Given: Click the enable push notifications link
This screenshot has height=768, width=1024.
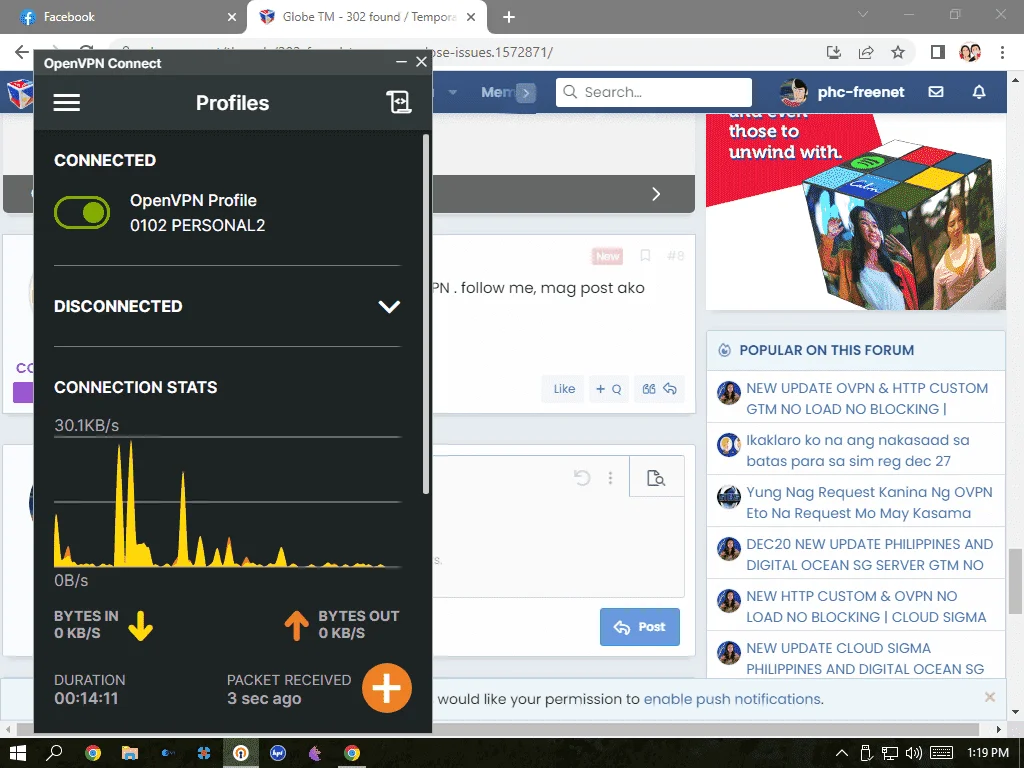Looking at the screenshot, I should click(732, 699).
